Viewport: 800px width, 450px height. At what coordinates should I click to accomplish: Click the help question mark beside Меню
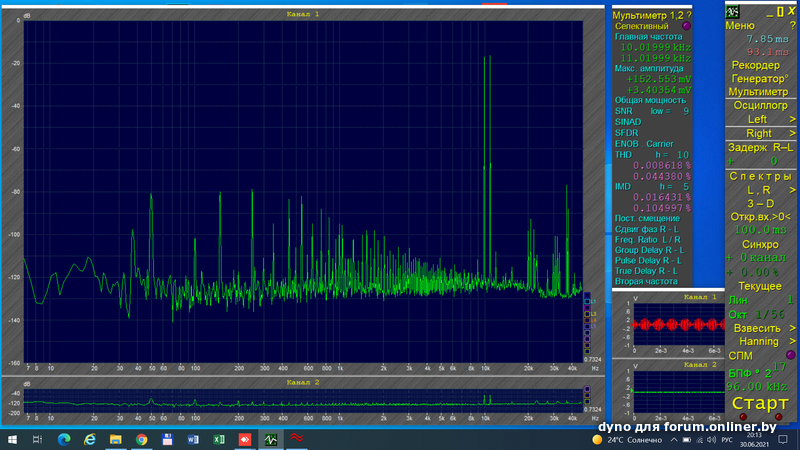point(792,25)
